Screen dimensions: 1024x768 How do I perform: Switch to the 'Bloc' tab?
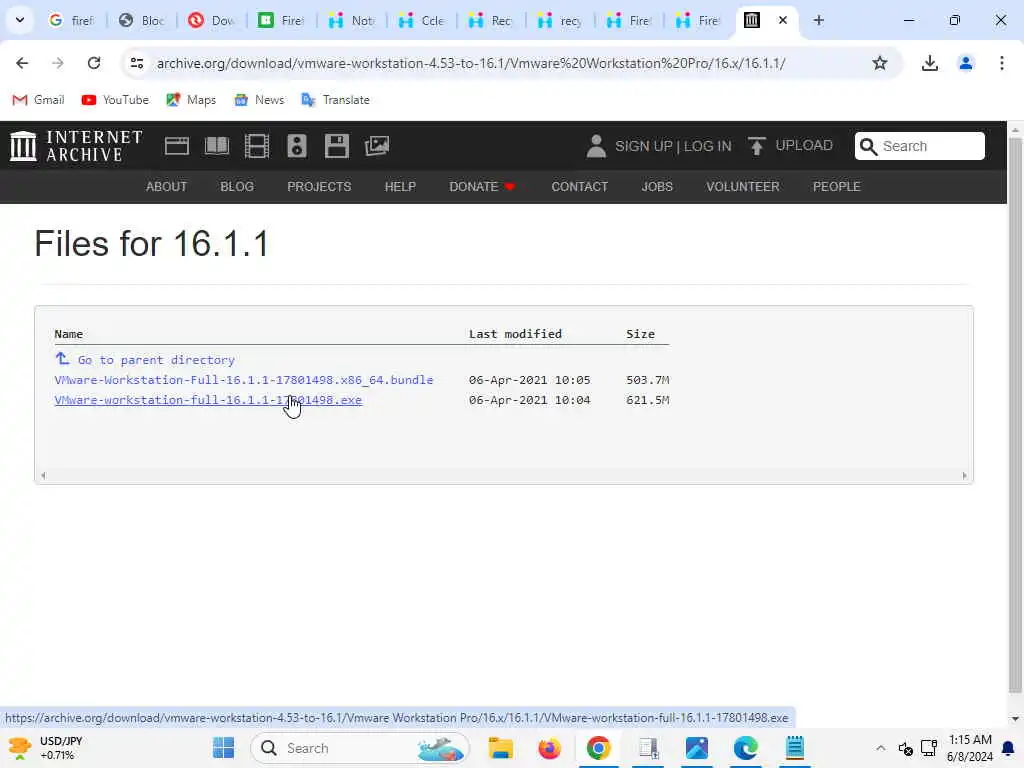(x=142, y=20)
